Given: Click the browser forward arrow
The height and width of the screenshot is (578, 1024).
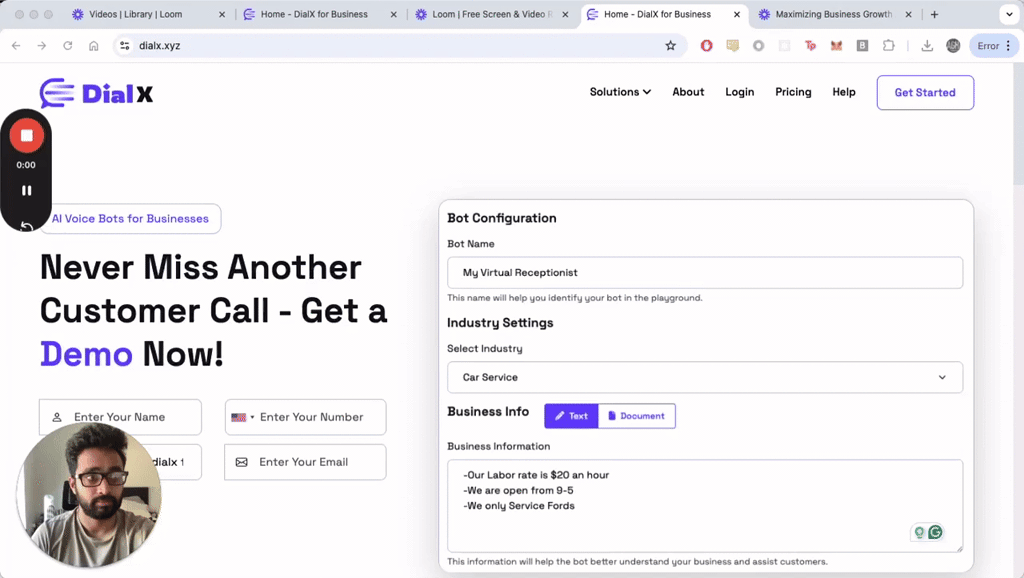Looking at the screenshot, I should tap(42, 46).
